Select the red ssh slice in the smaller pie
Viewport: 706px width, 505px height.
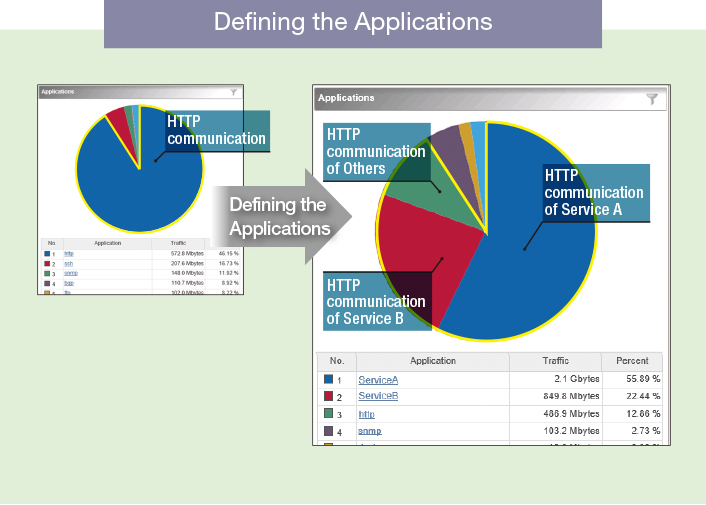point(122,124)
